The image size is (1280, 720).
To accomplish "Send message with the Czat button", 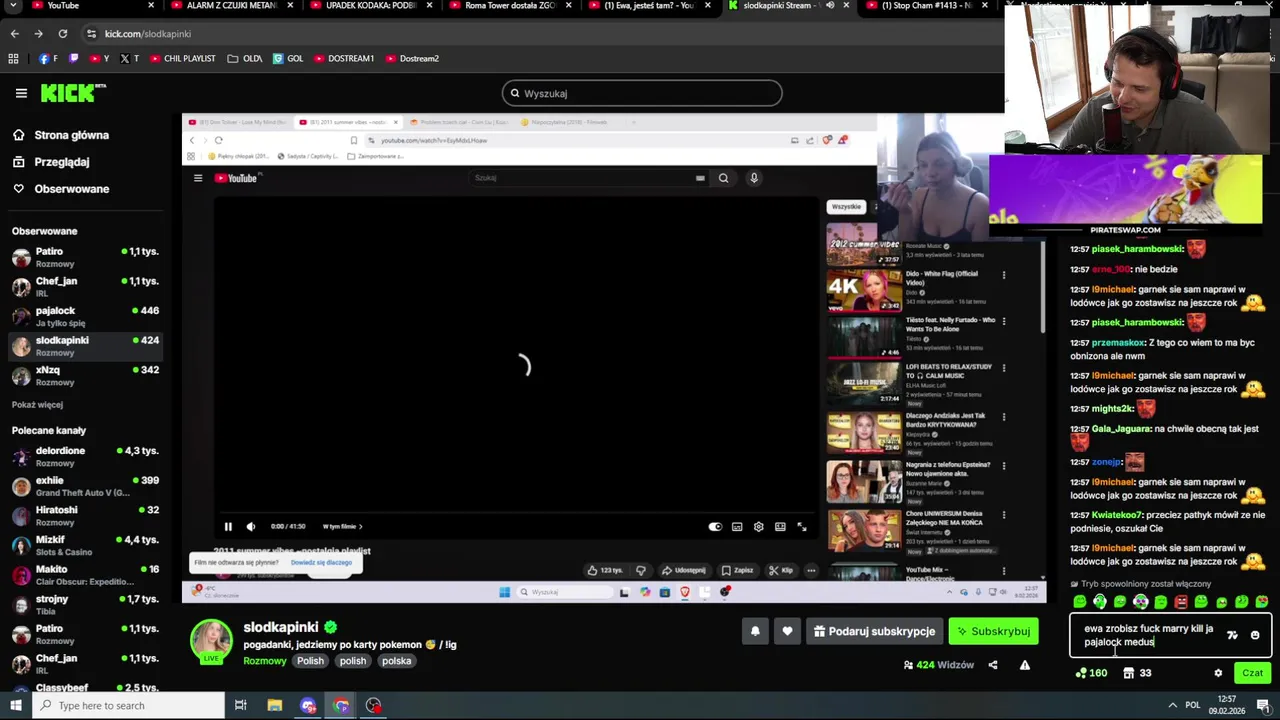I will point(1252,673).
